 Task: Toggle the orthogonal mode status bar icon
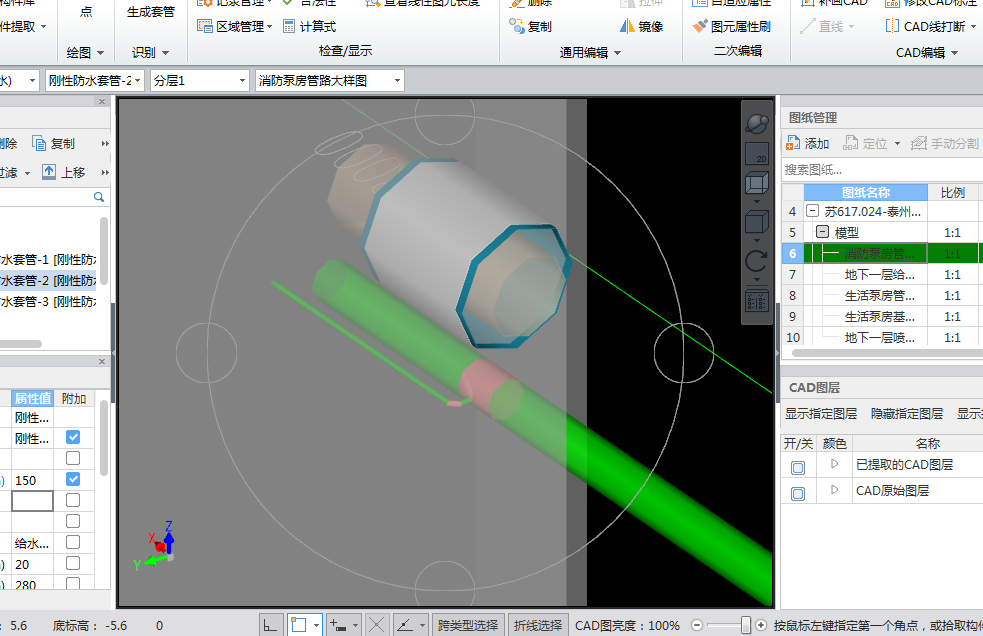coord(270,625)
